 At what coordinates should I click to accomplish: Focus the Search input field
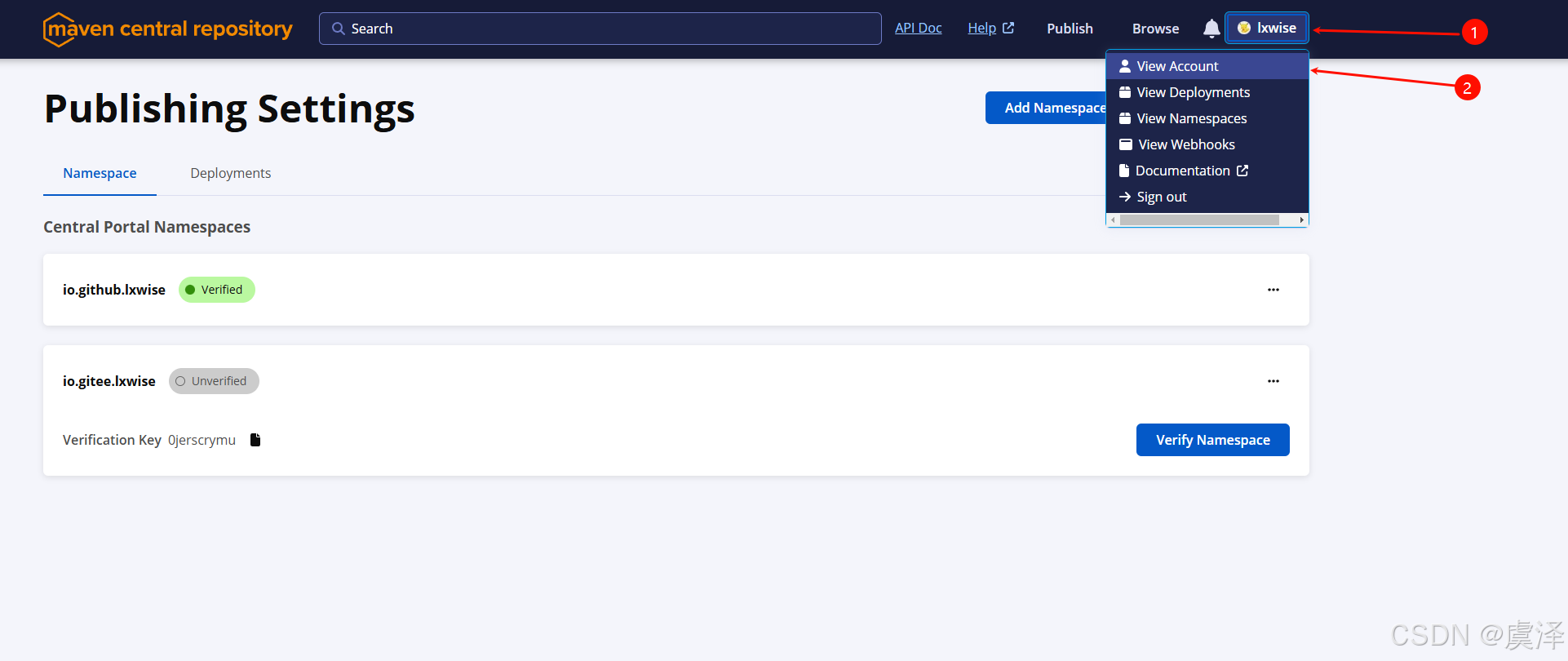click(600, 29)
